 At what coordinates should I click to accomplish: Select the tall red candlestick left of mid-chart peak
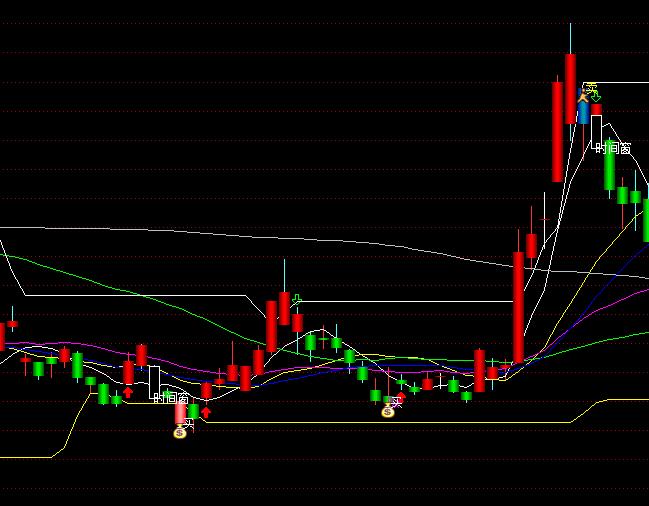271,324
